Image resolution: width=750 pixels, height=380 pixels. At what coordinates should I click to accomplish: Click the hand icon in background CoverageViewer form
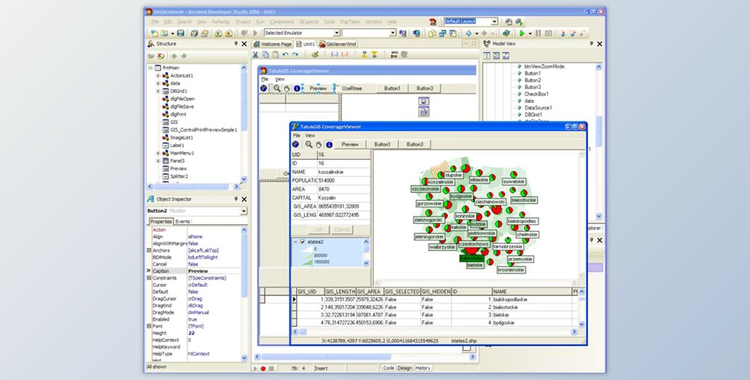[287, 88]
